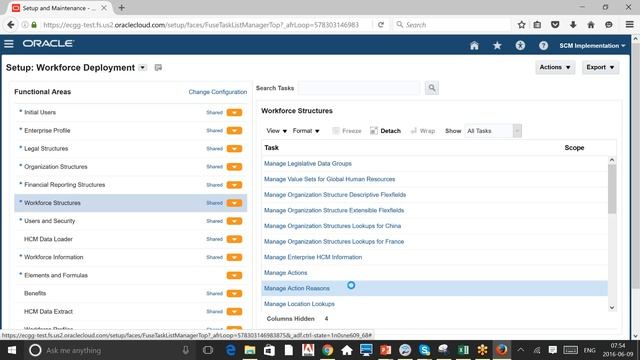Viewport: 640px width, 360px height.
Task: Open Manage Actions task
Action: (285, 273)
